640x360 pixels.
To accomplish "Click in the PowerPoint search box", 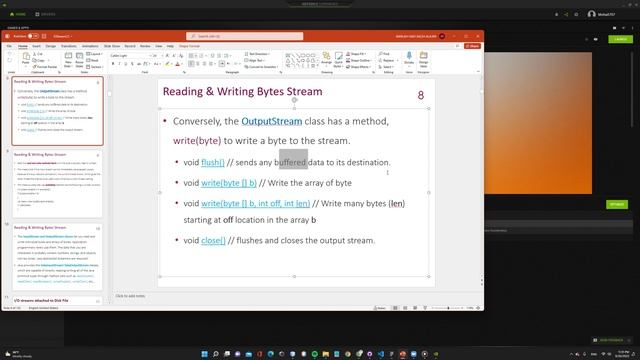I will [x=244, y=36].
